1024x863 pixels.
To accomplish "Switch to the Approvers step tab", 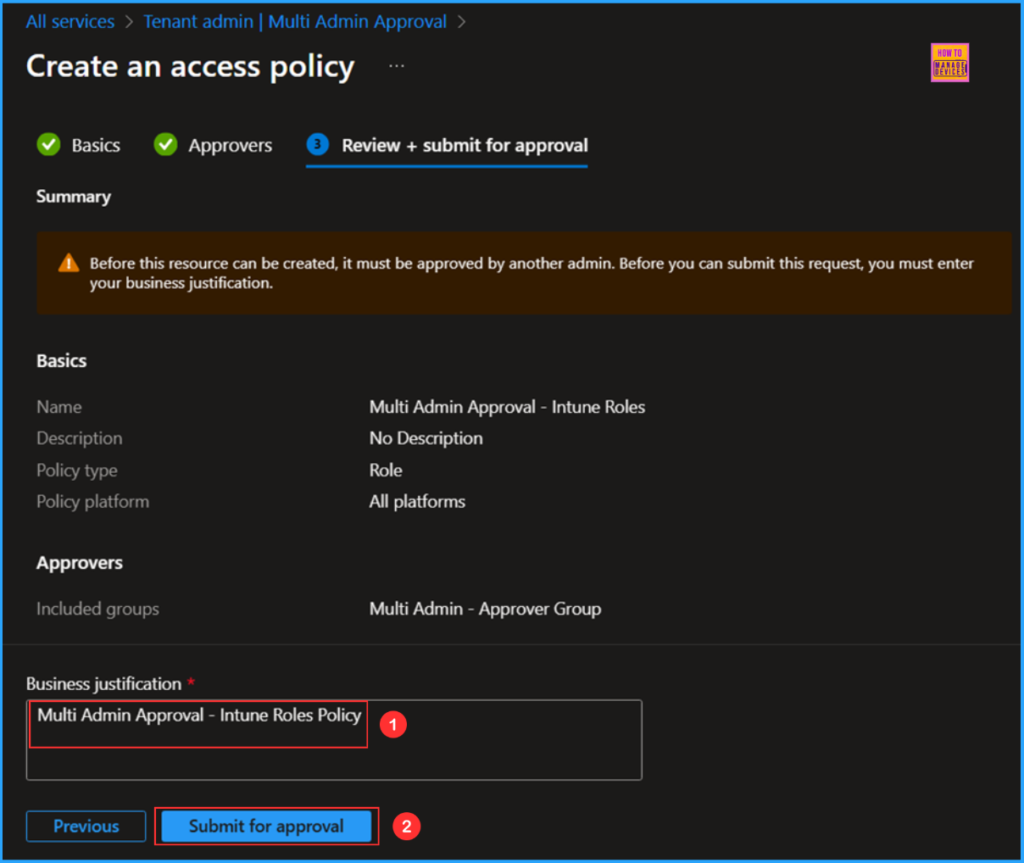I will (x=230, y=145).
